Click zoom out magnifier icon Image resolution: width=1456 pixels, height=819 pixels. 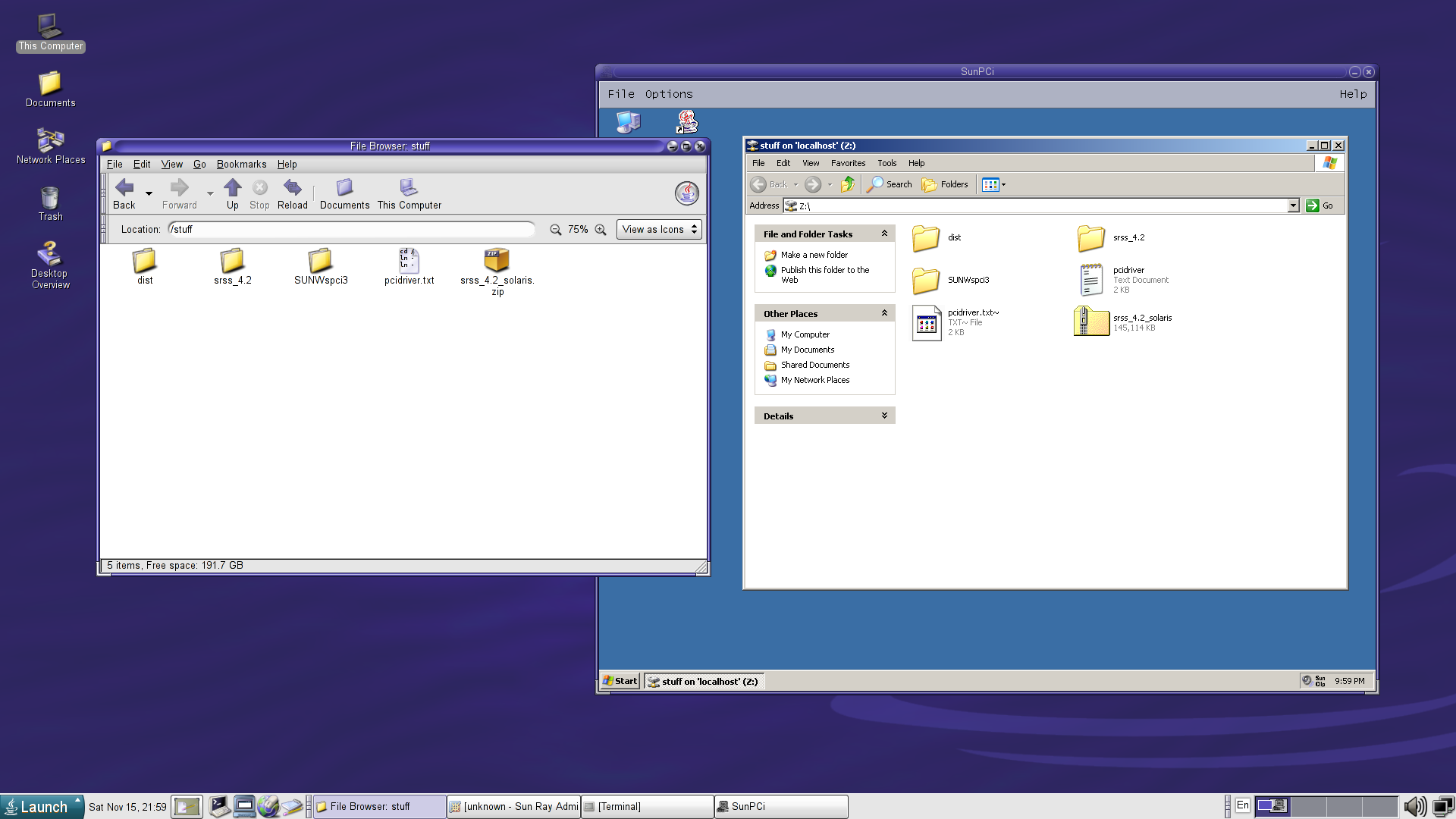pos(555,230)
